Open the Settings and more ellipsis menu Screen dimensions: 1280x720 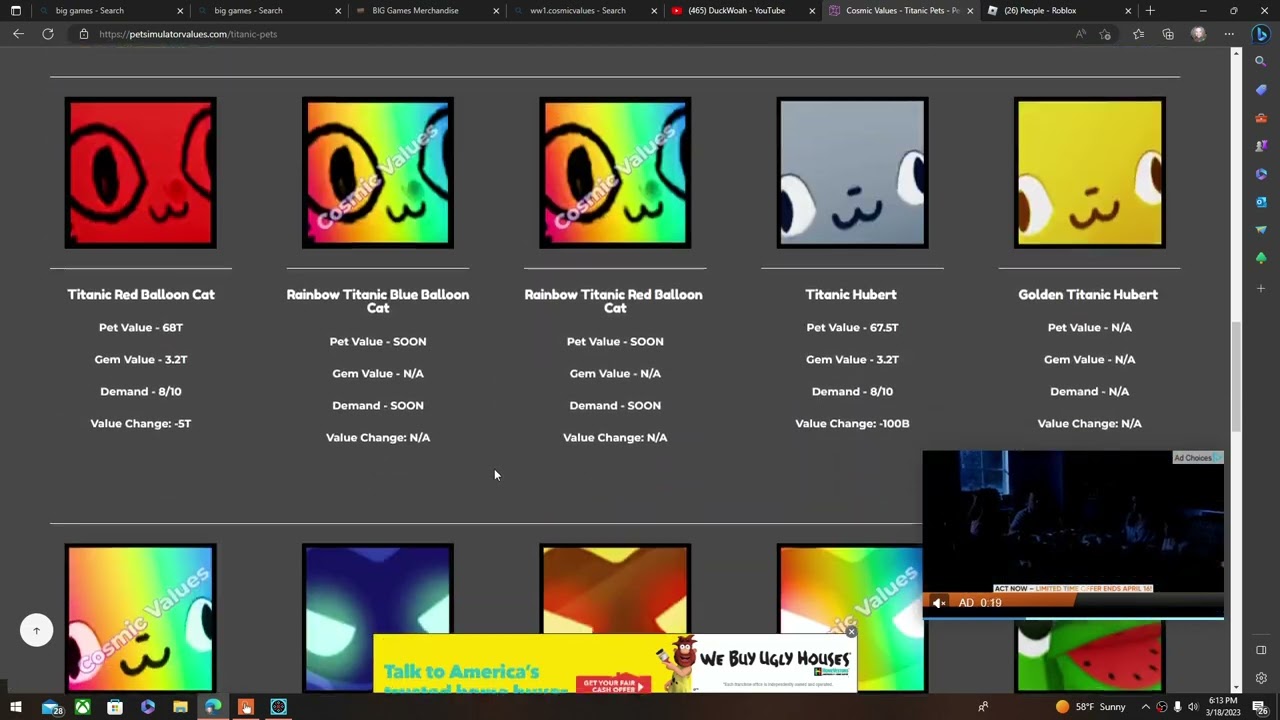(x=1229, y=34)
